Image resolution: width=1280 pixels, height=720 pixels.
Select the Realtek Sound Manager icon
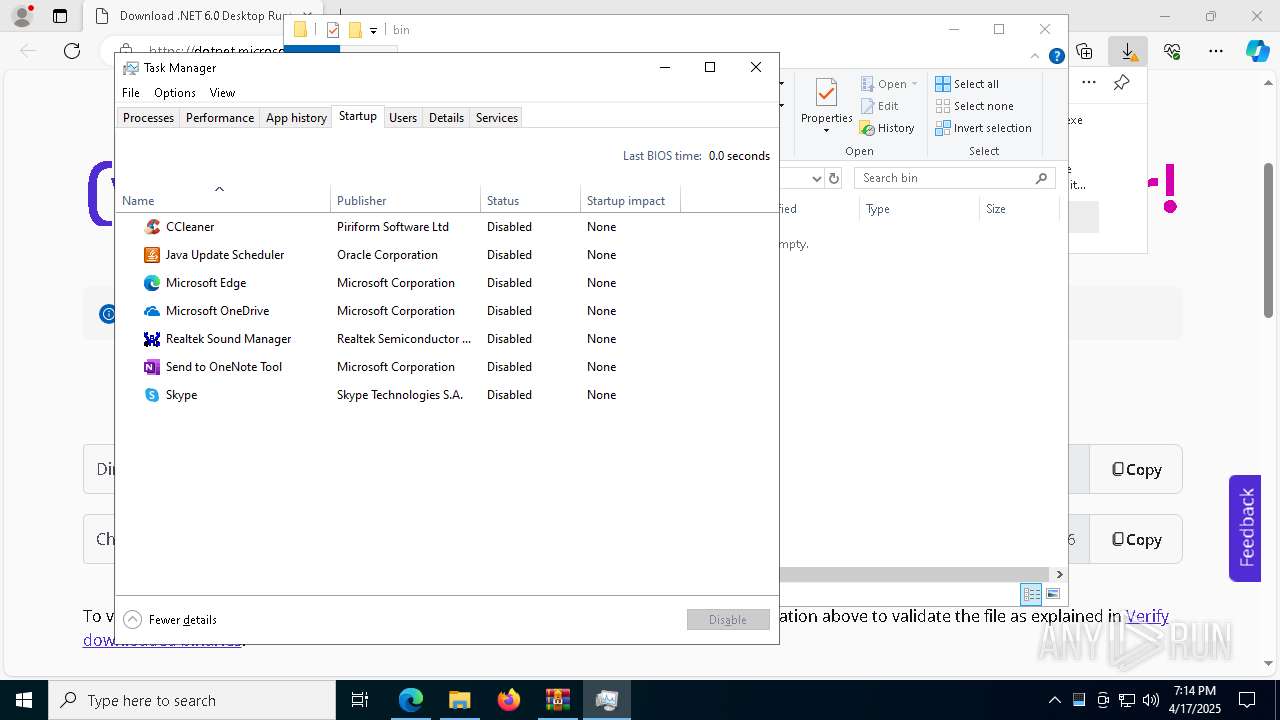tap(152, 339)
